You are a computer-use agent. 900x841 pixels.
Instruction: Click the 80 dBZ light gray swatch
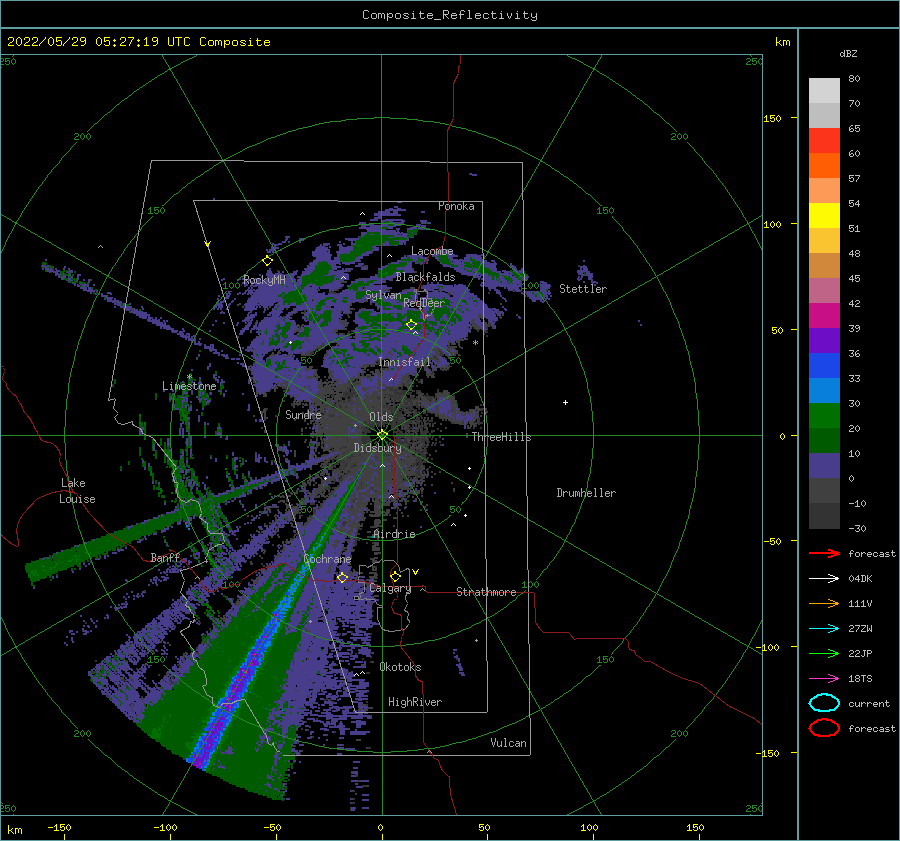(x=824, y=90)
